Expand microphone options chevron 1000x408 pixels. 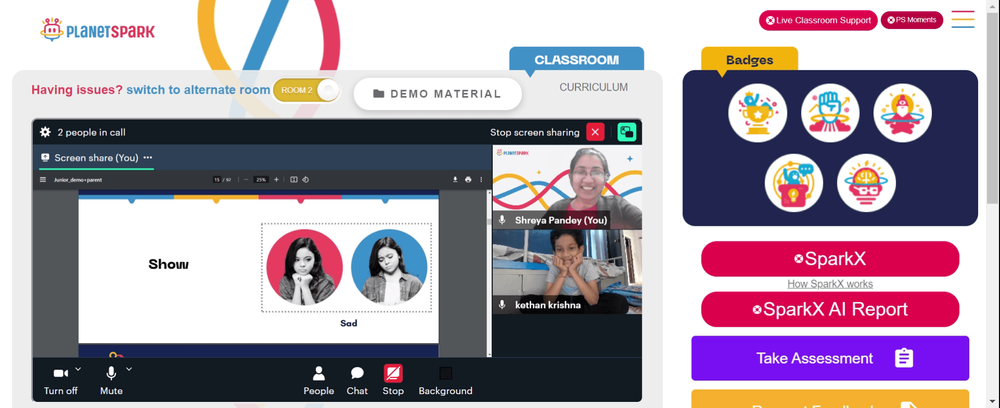tap(129, 368)
